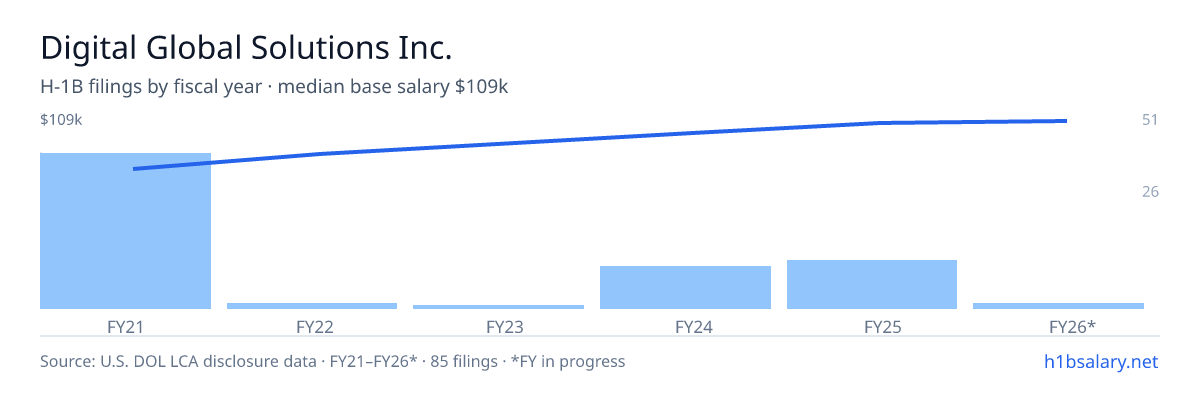Image resolution: width=1200 pixels, height=400 pixels.
Task: Click the 51 filings axis label
Action: (1150, 120)
